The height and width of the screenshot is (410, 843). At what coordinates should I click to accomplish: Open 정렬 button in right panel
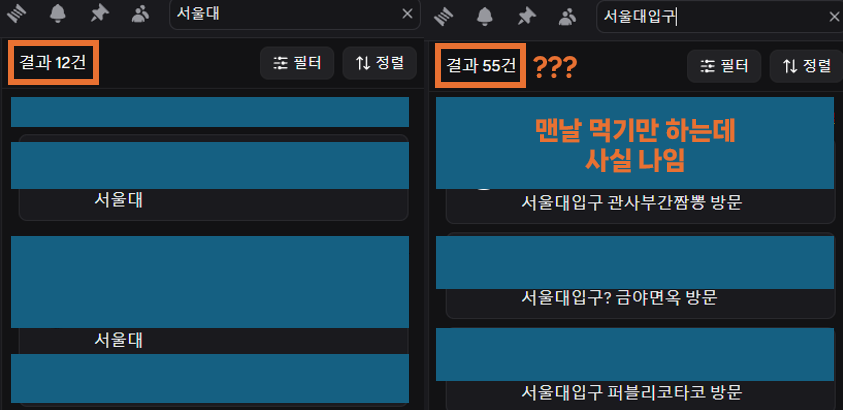pos(806,66)
